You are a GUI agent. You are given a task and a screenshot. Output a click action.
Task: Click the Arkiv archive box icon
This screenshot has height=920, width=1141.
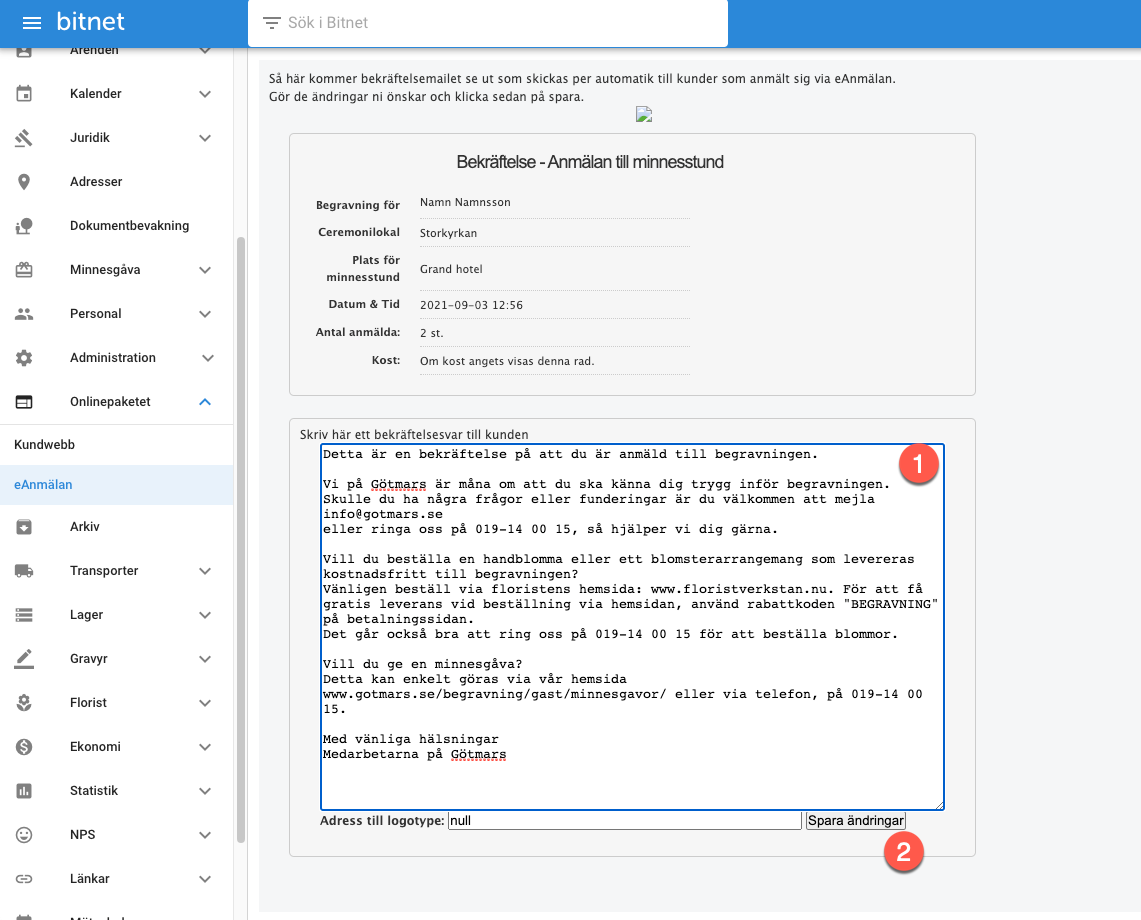[x=24, y=527]
